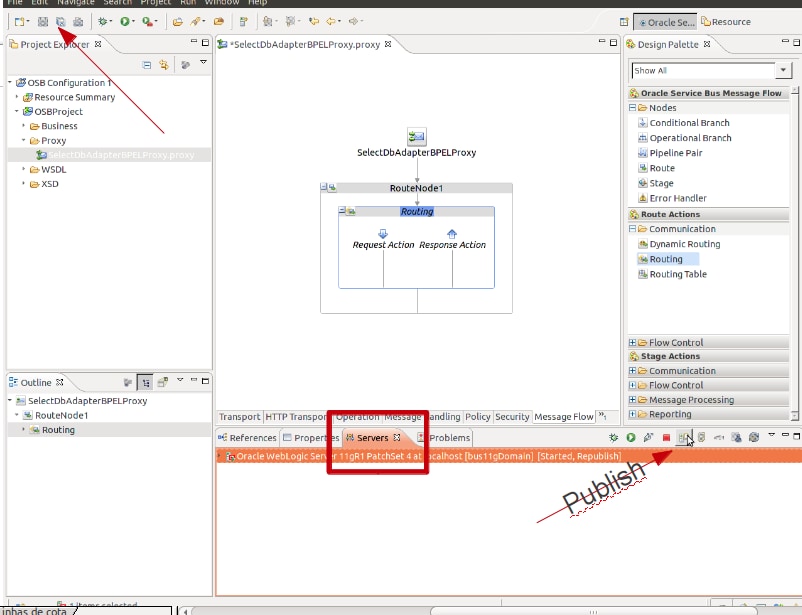802x615 pixels.
Task: Click the Back navigation arrow in toolbar
Action: click(331, 21)
